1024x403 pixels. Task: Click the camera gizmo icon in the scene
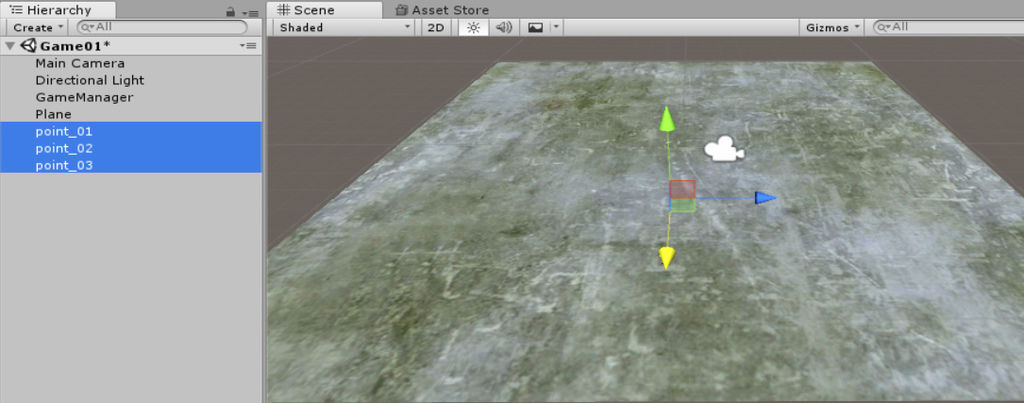pos(724,148)
